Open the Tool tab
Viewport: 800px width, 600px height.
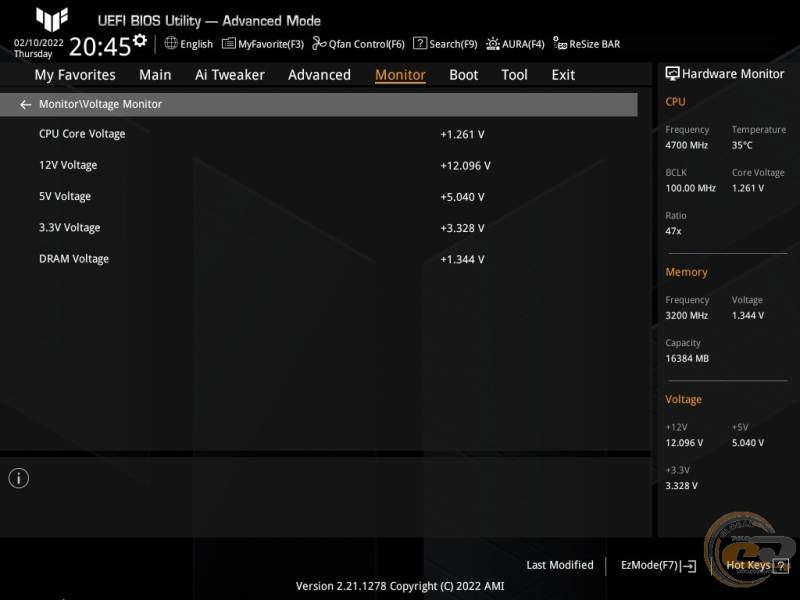coord(514,75)
